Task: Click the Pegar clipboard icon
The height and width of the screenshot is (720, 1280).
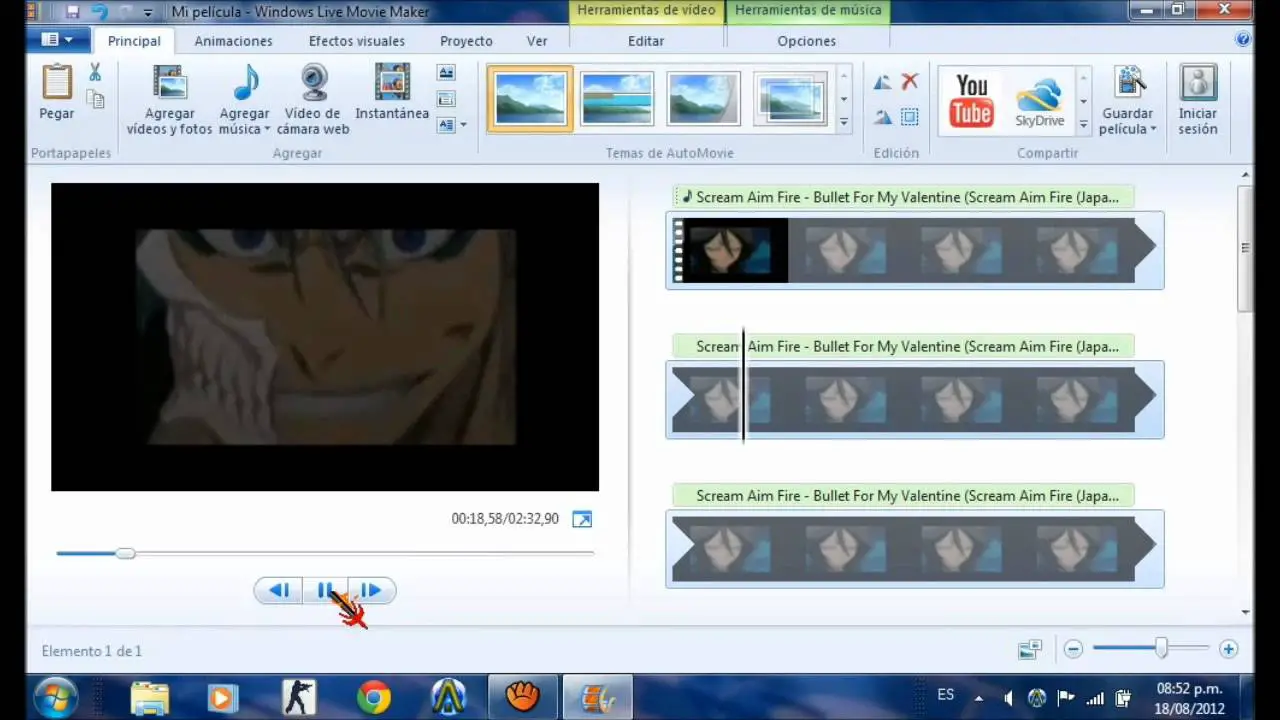Action: tap(57, 81)
